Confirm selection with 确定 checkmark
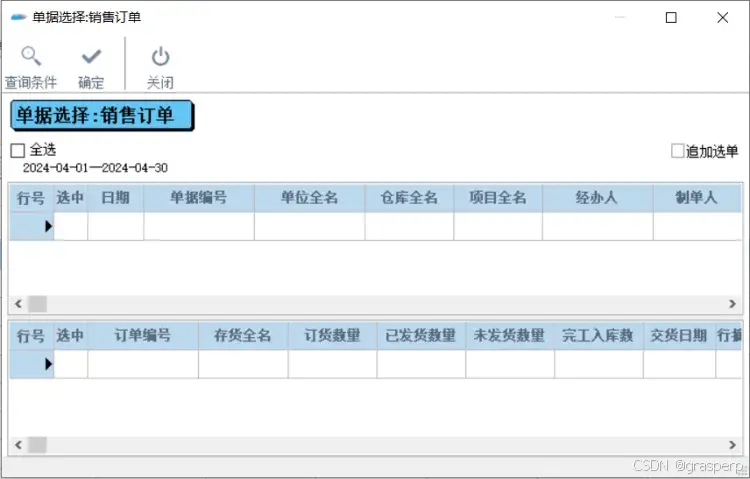 pos(91,67)
